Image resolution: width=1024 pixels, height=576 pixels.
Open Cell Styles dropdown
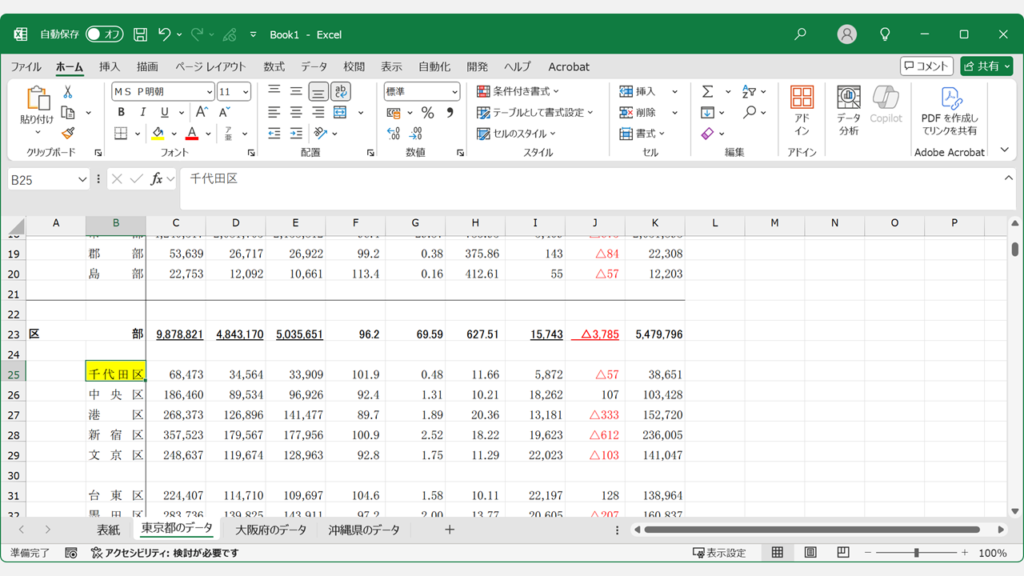(516, 133)
